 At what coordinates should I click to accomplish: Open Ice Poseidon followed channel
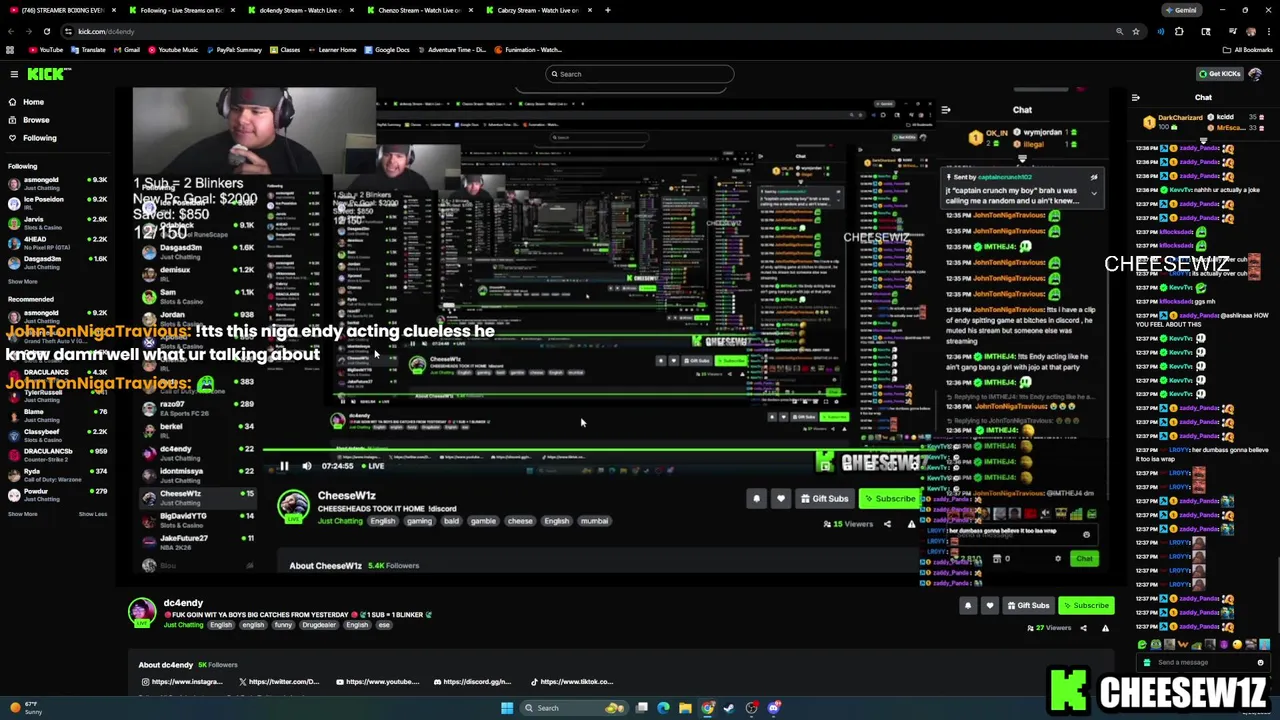coord(57,203)
